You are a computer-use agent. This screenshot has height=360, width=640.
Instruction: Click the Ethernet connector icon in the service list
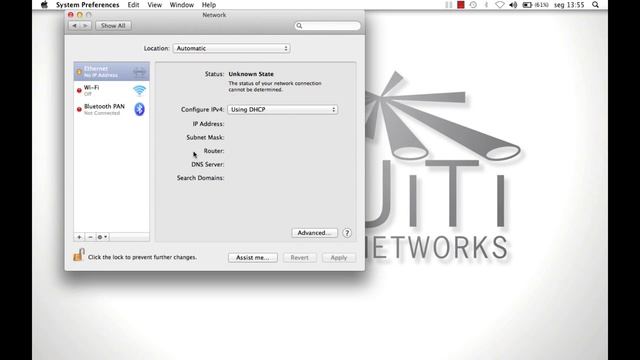pos(139,72)
